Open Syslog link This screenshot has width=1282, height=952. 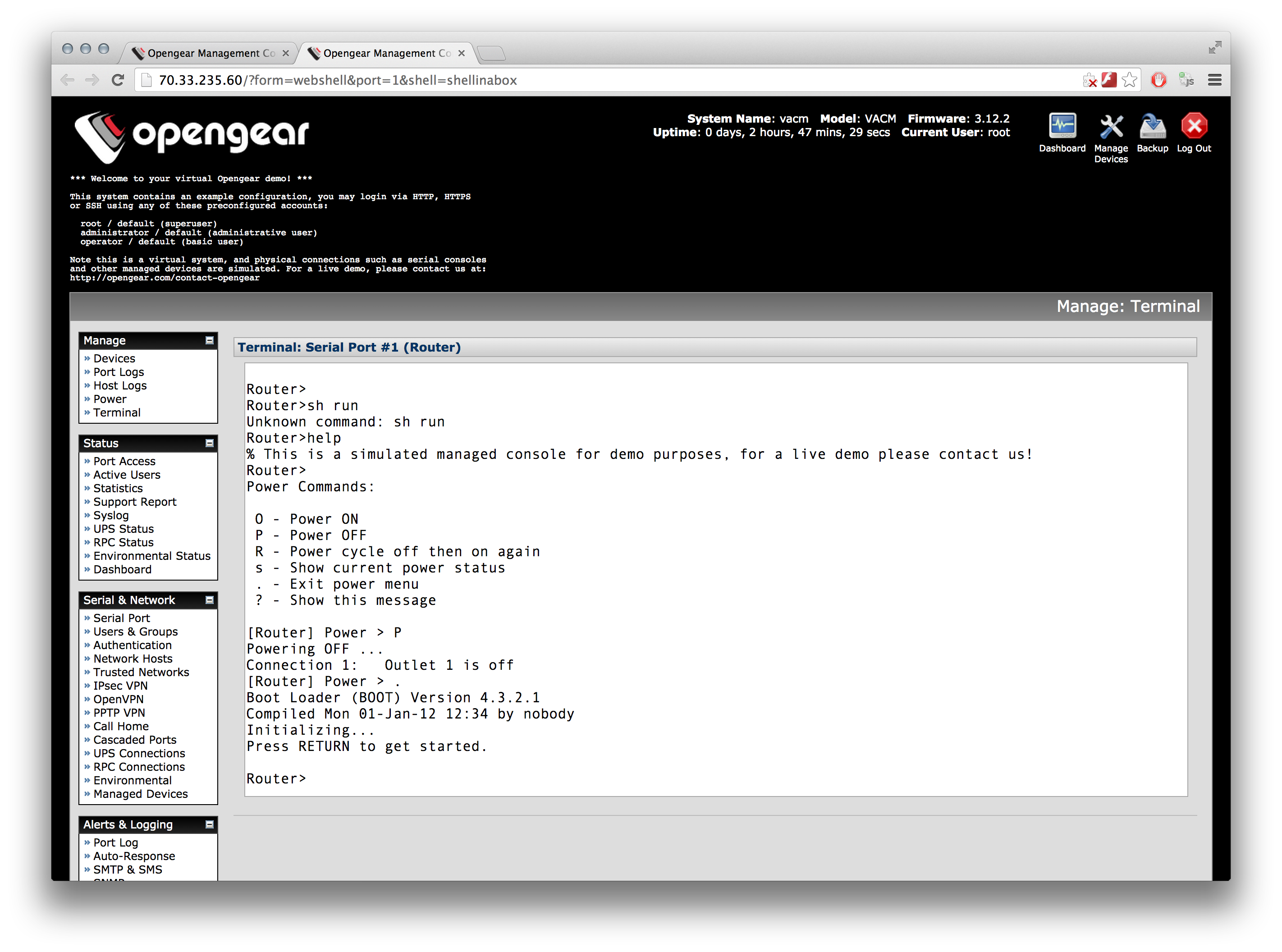tap(111, 515)
